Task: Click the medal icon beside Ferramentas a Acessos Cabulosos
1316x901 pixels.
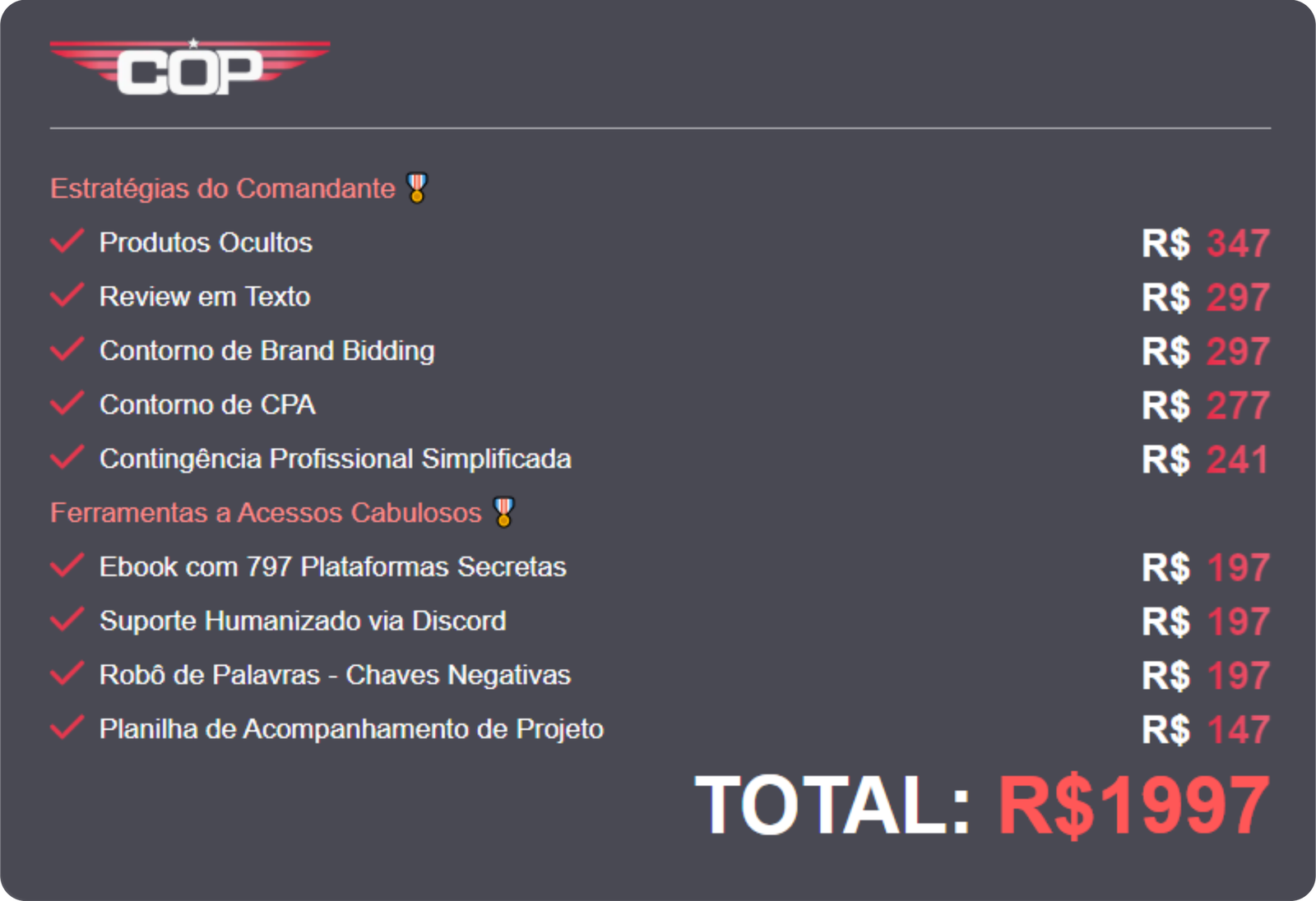Action: pyautogui.click(x=503, y=511)
